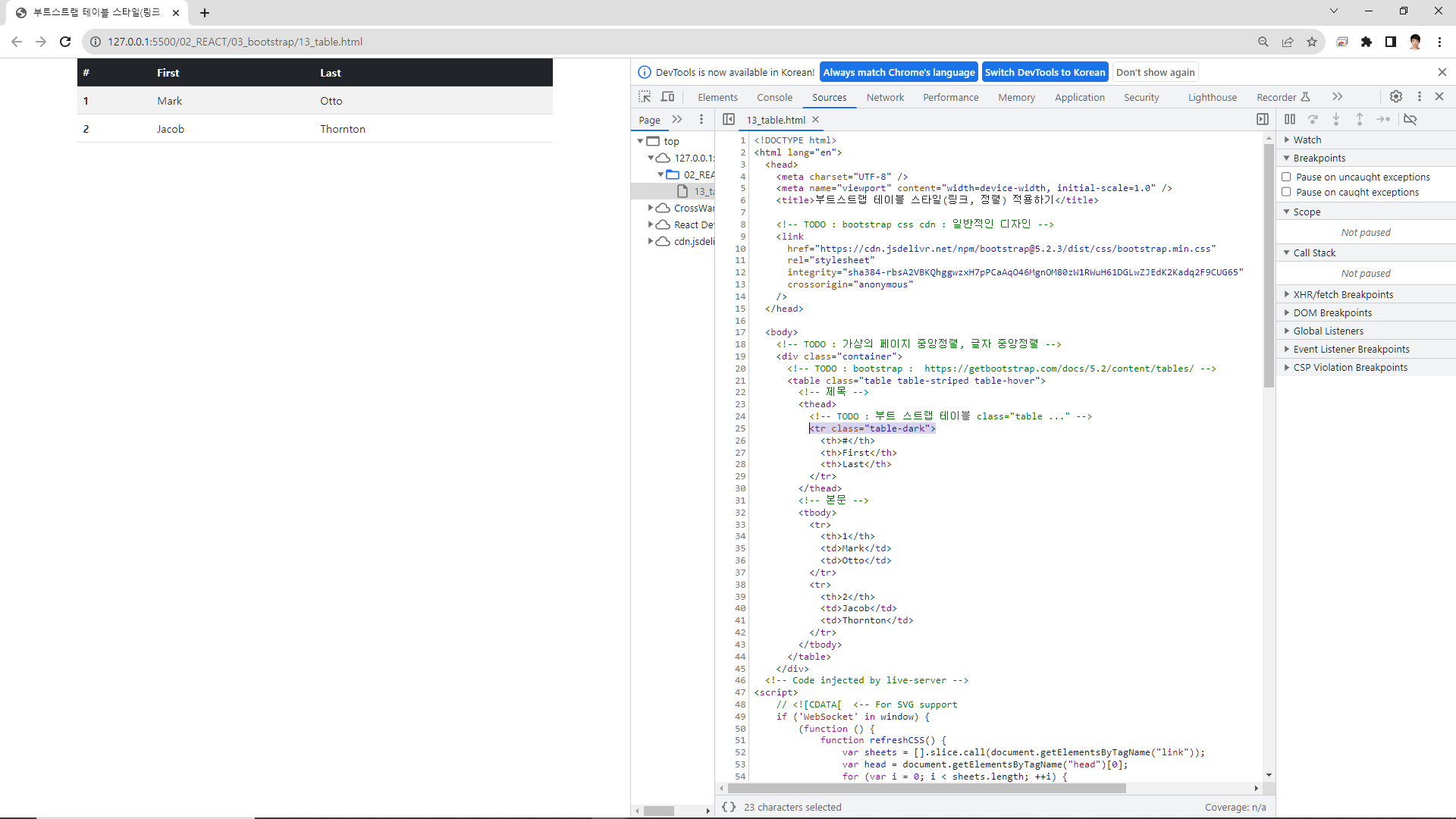Click Don't show again button
The image size is (1456, 819).
point(1155,72)
